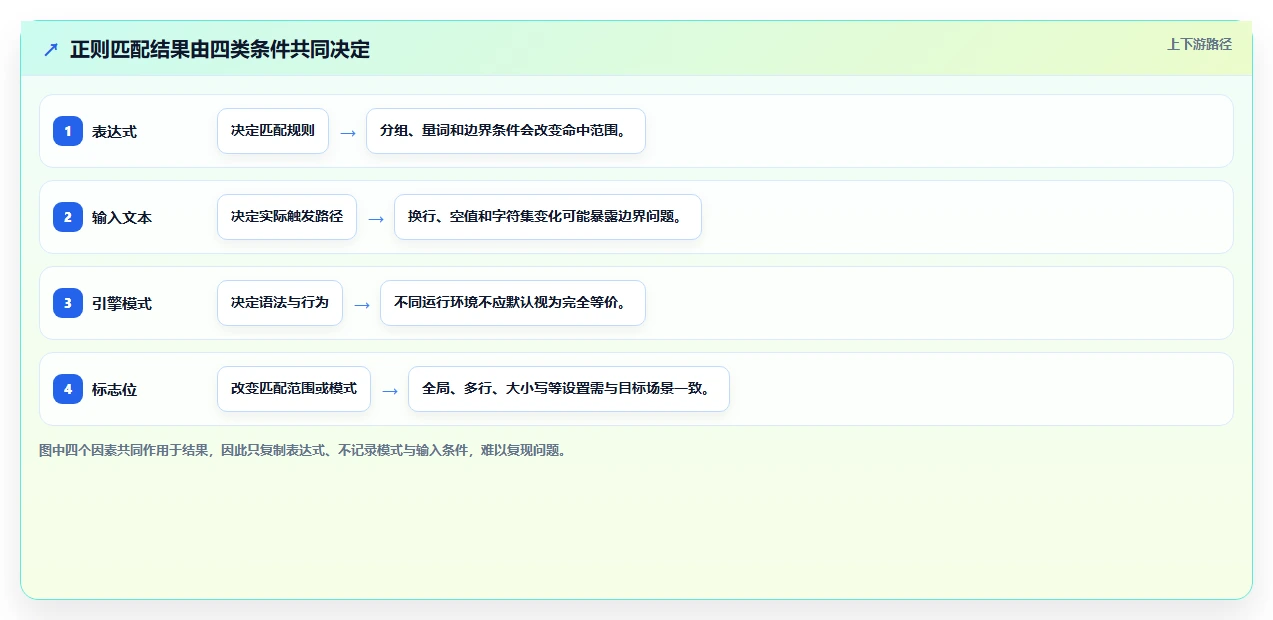Click the 决定语法与行为 box
Image resolution: width=1273 pixels, height=620 pixels.
(x=280, y=303)
